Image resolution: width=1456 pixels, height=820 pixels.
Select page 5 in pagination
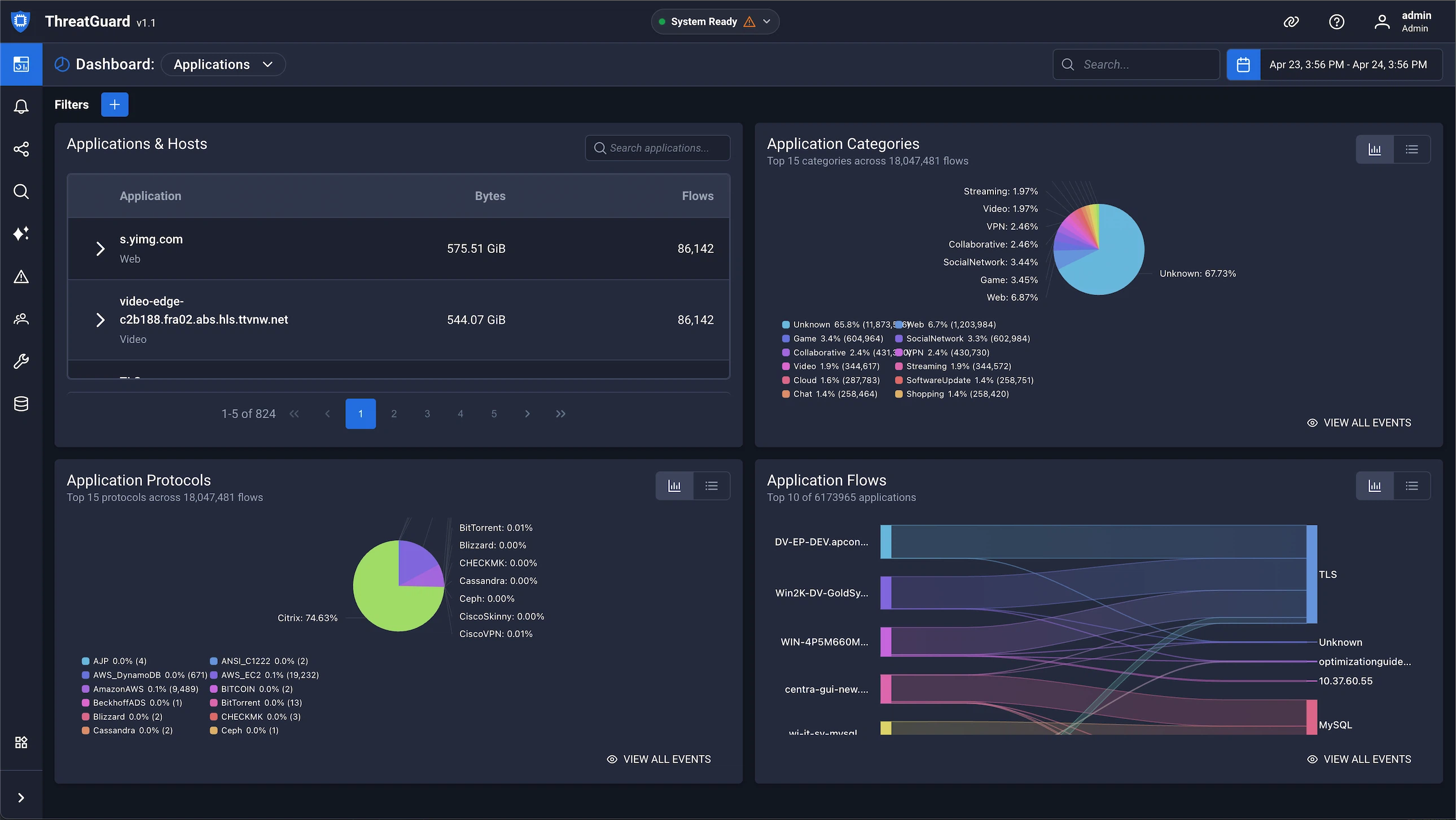click(x=494, y=414)
